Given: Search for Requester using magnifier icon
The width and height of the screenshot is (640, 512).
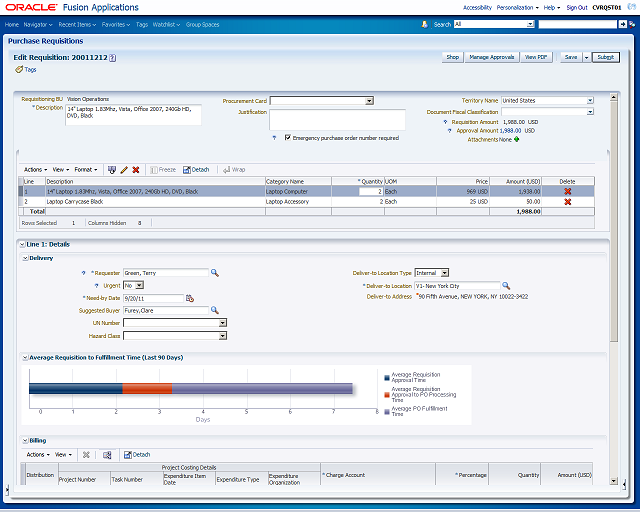Looking at the screenshot, I should (x=215, y=273).
